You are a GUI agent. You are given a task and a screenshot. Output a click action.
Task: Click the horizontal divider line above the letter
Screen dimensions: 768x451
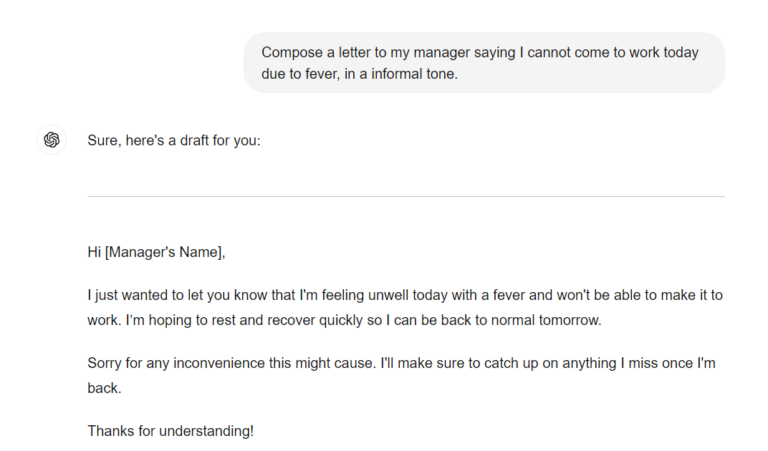tap(406, 196)
